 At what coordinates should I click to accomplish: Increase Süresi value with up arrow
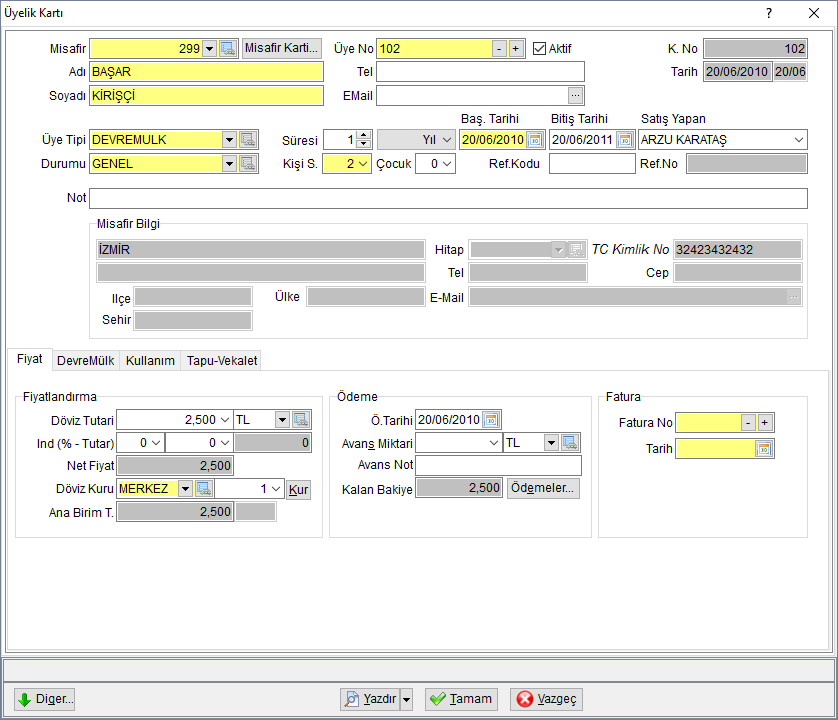click(364, 135)
